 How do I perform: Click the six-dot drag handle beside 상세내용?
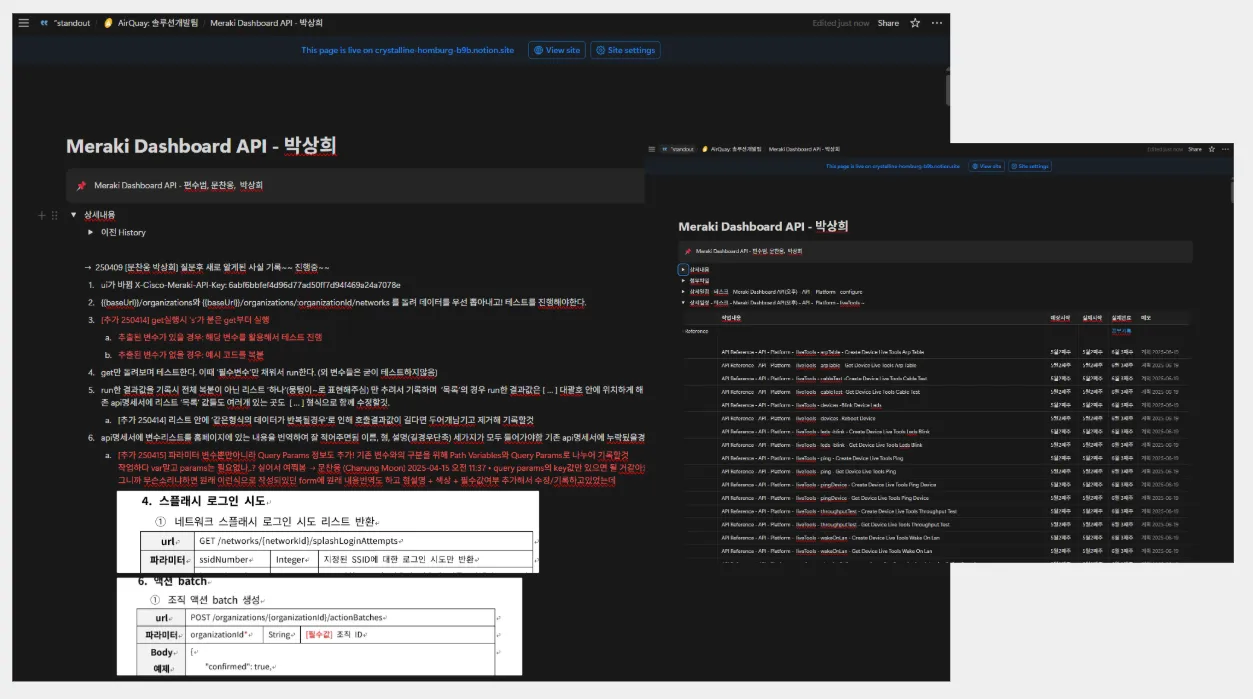tap(54, 215)
